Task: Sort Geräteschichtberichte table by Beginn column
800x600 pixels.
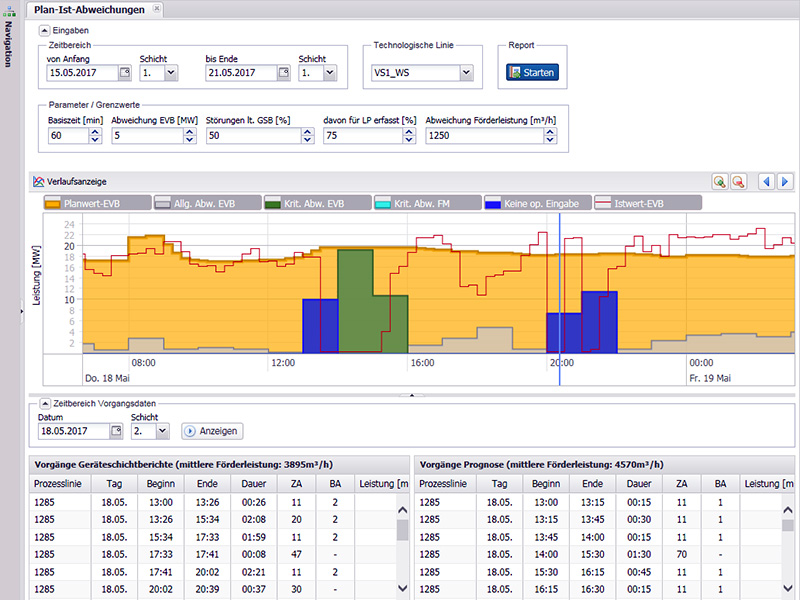Action: tap(161, 484)
